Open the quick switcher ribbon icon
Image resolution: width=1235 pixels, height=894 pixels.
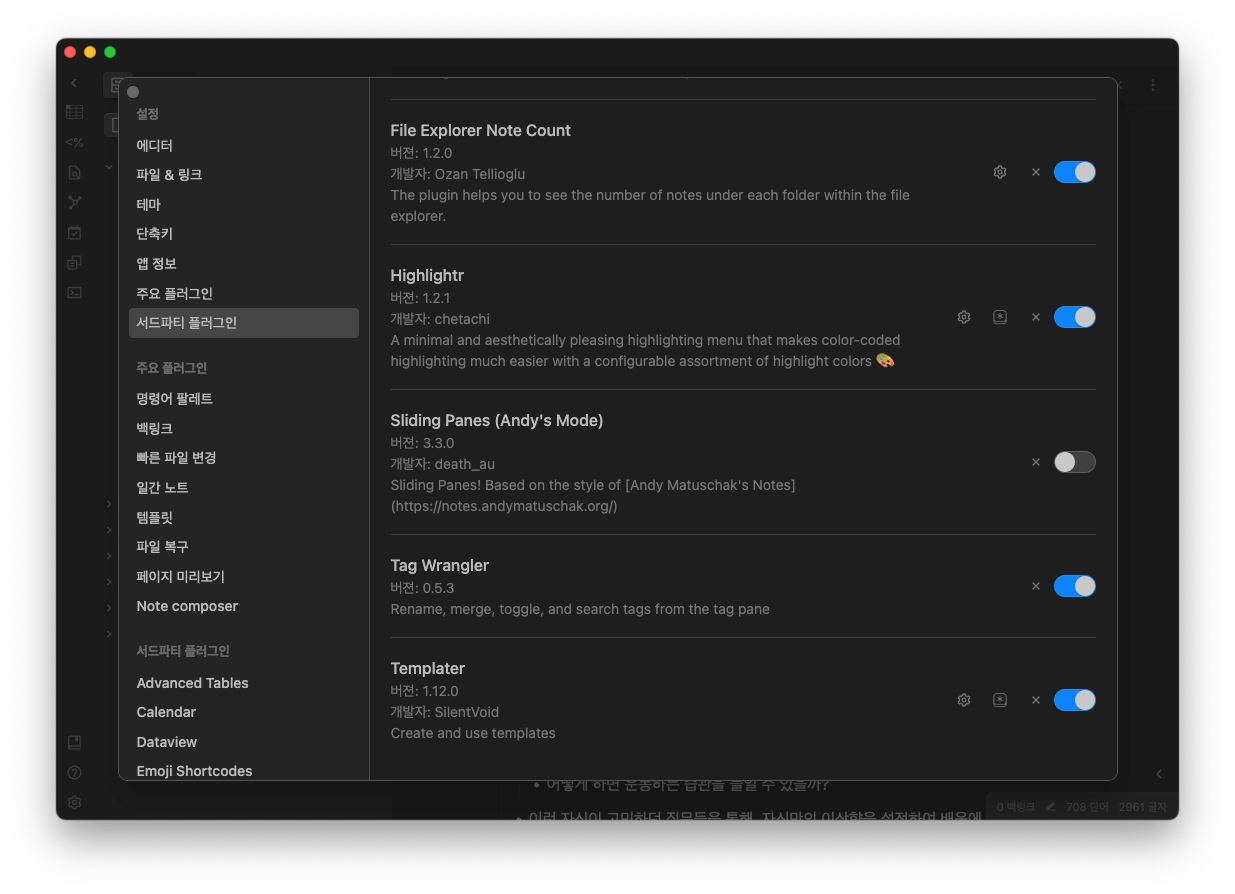tap(74, 172)
